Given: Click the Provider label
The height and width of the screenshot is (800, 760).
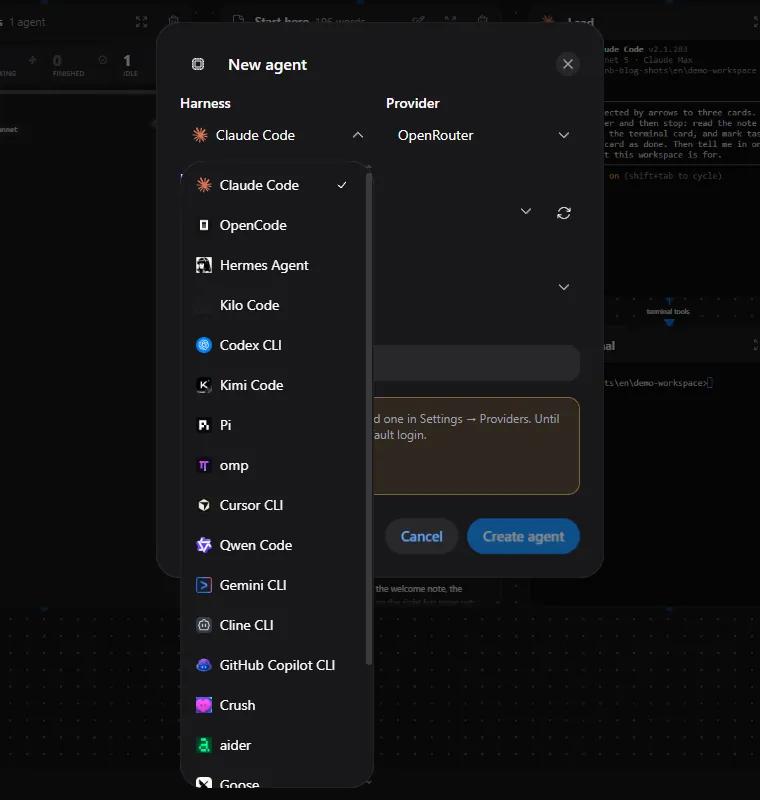Looking at the screenshot, I should tap(413, 104).
